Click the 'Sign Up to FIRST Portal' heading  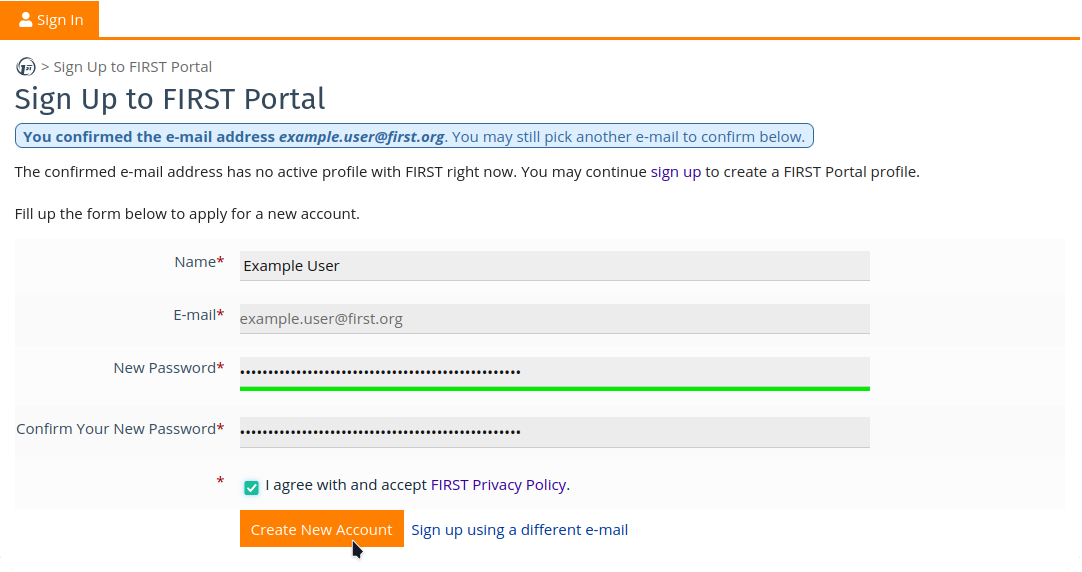(170, 99)
